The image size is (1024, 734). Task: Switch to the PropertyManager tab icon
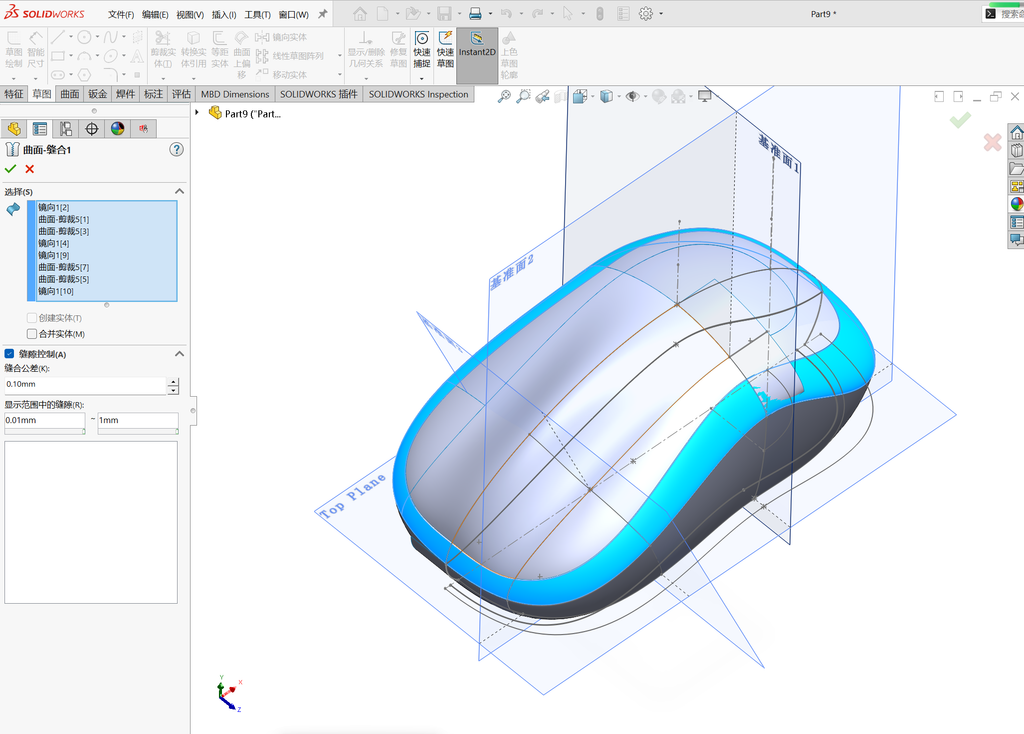point(40,129)
